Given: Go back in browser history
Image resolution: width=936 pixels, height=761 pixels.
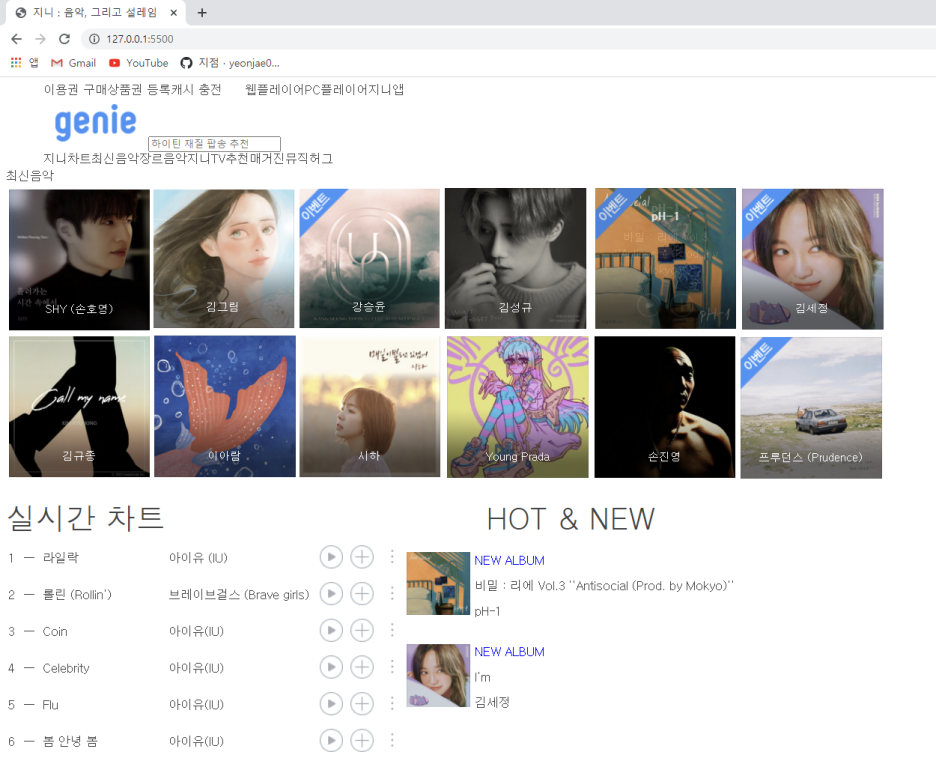Looking at the screenshot, I should click(16, 39).
